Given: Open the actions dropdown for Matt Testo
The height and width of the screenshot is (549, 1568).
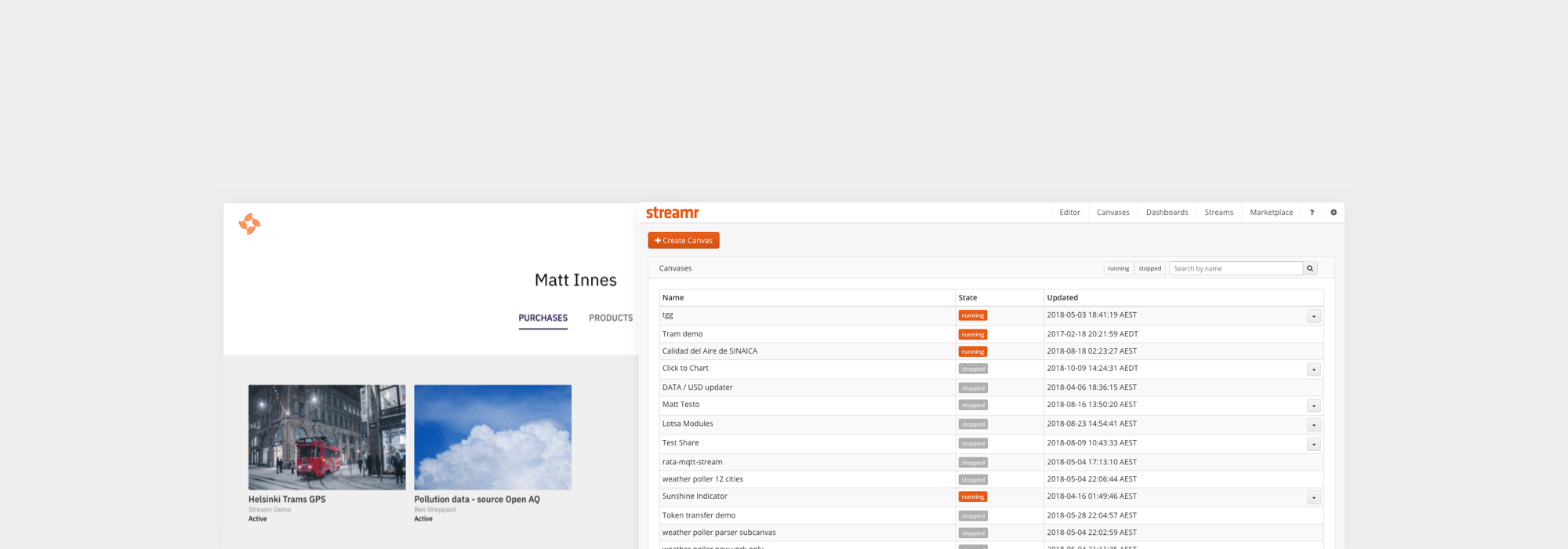Looking at the screenshot, I should click(1314, 405).
